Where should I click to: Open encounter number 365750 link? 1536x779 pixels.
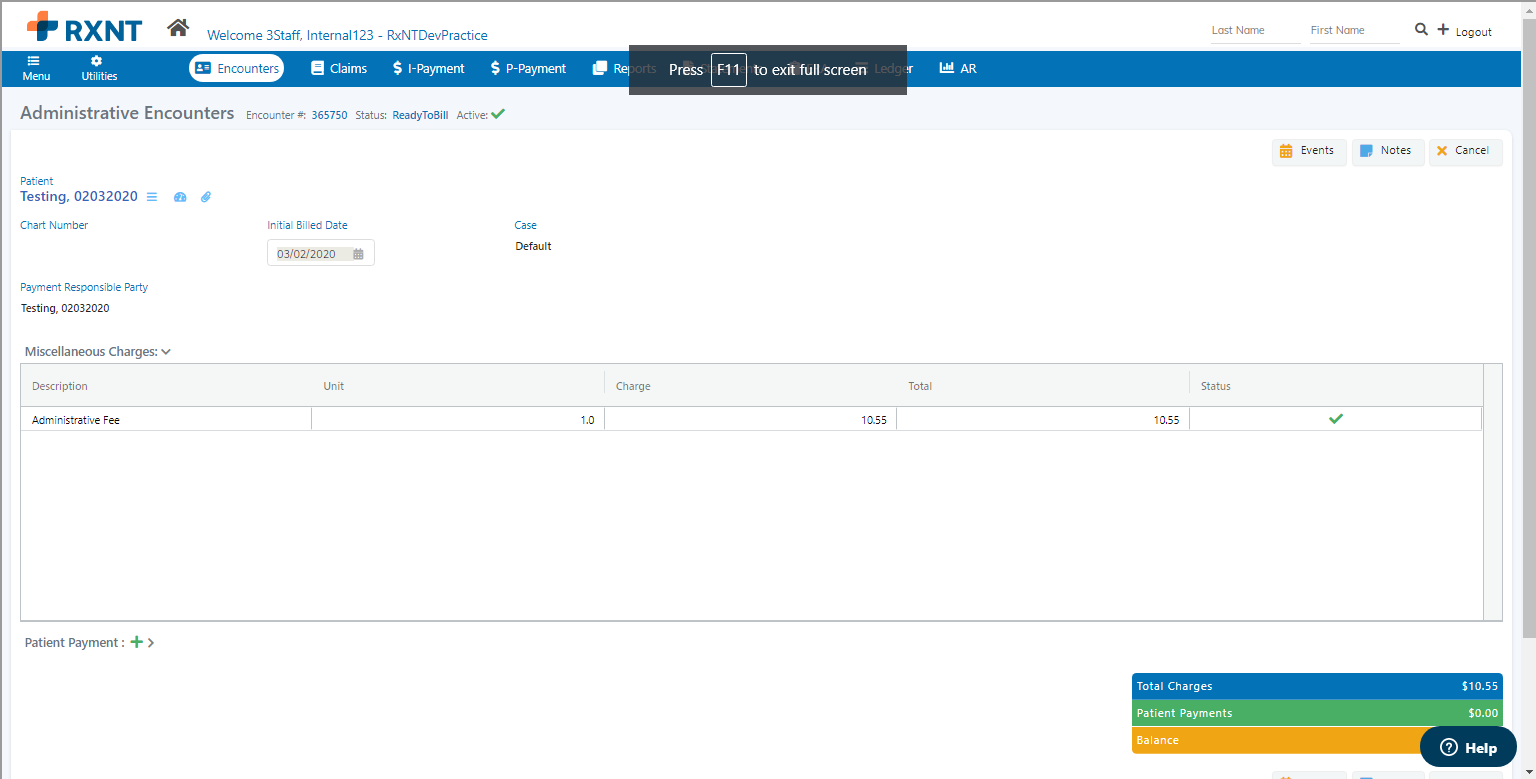pyautogui.click(x=329, y=115)
